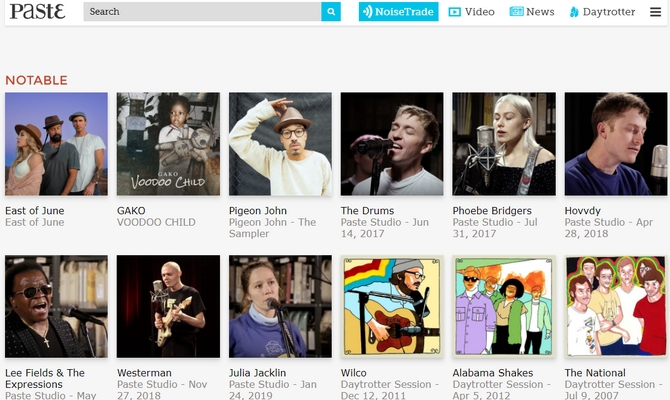This screenshot has width=670, height=400.
Task: Click the Daytrotter icon in header
Action: 574,12
